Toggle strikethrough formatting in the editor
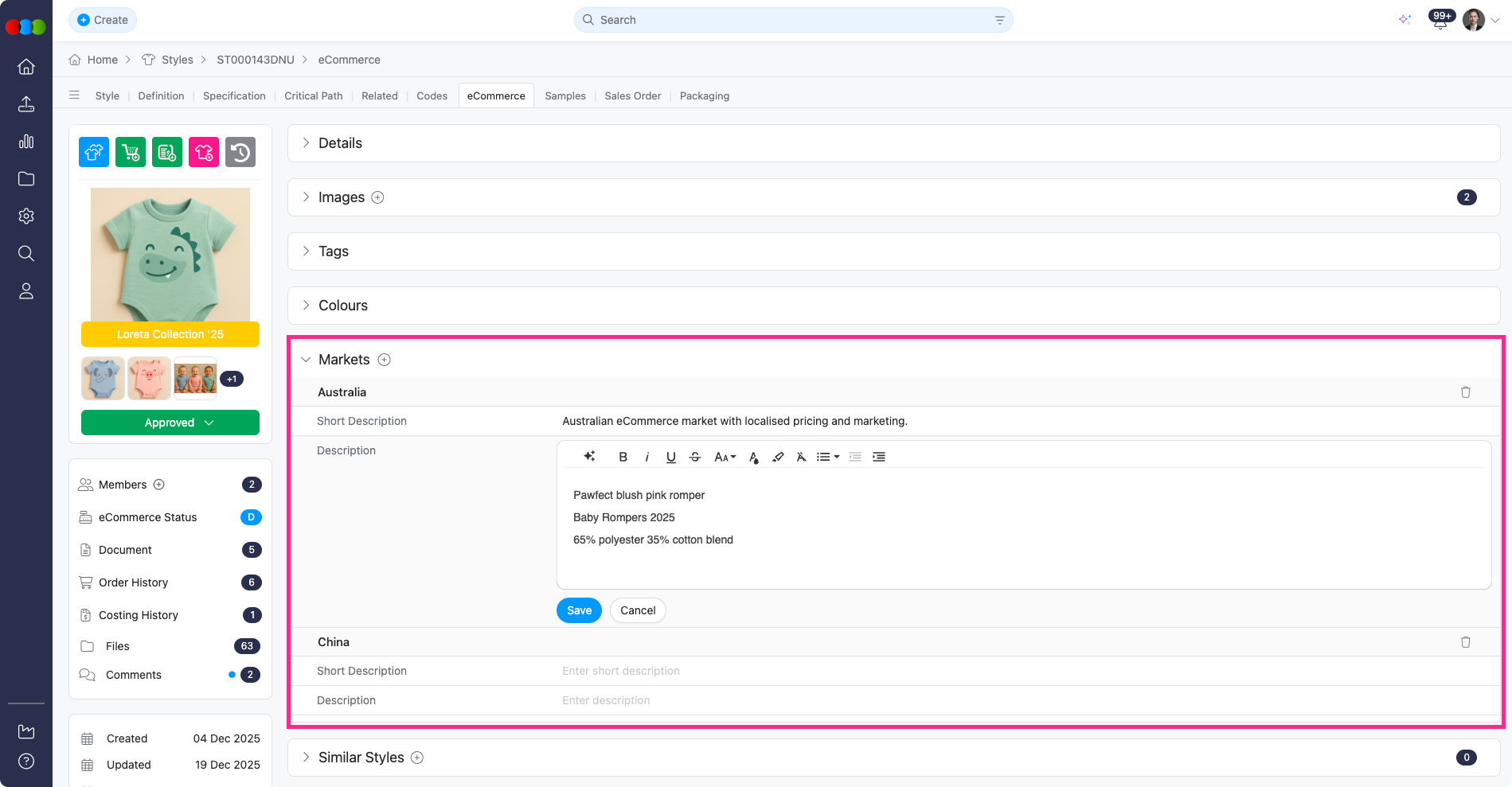 coord(694,457)
